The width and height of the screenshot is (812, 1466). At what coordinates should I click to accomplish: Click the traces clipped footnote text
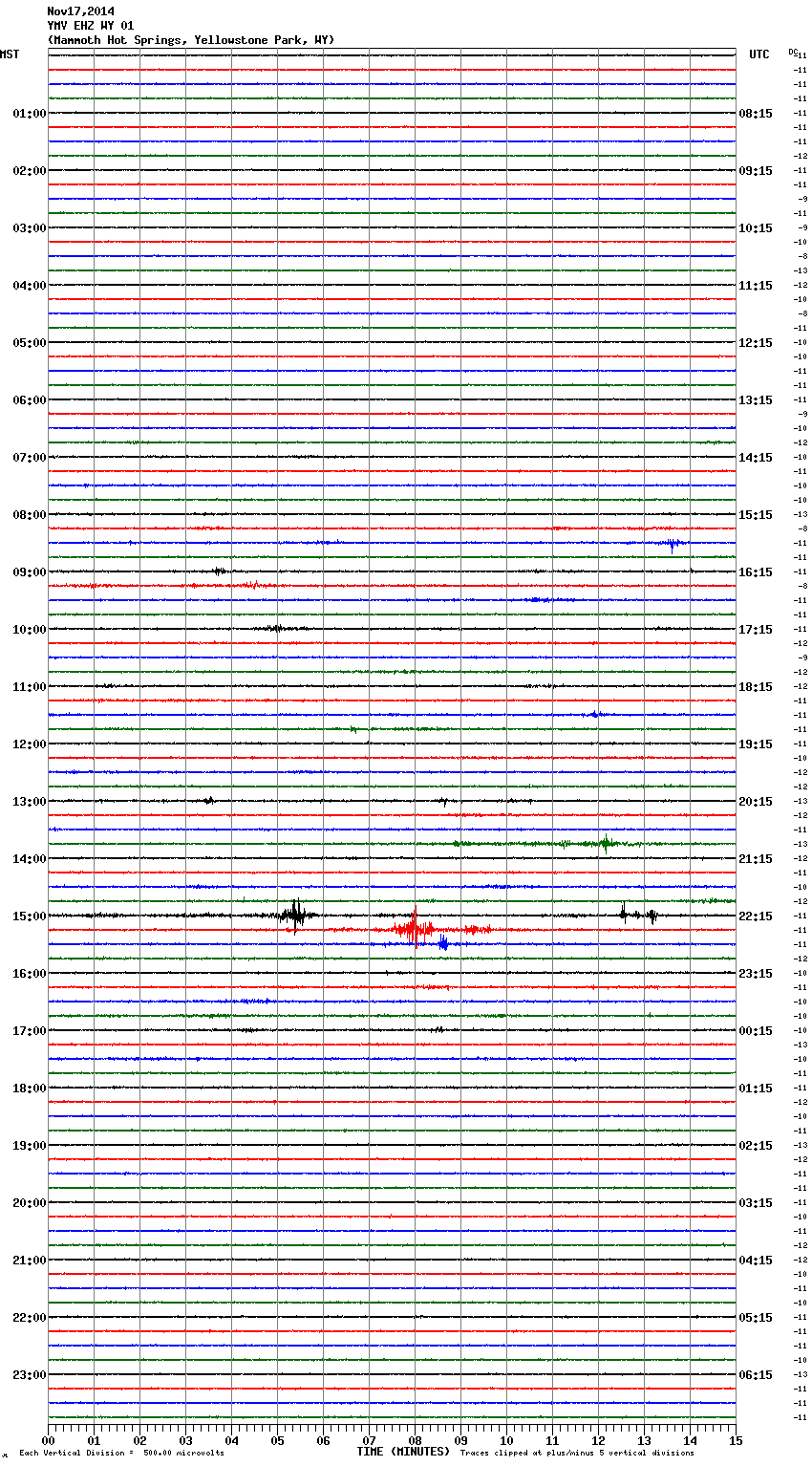[578, 1453]
